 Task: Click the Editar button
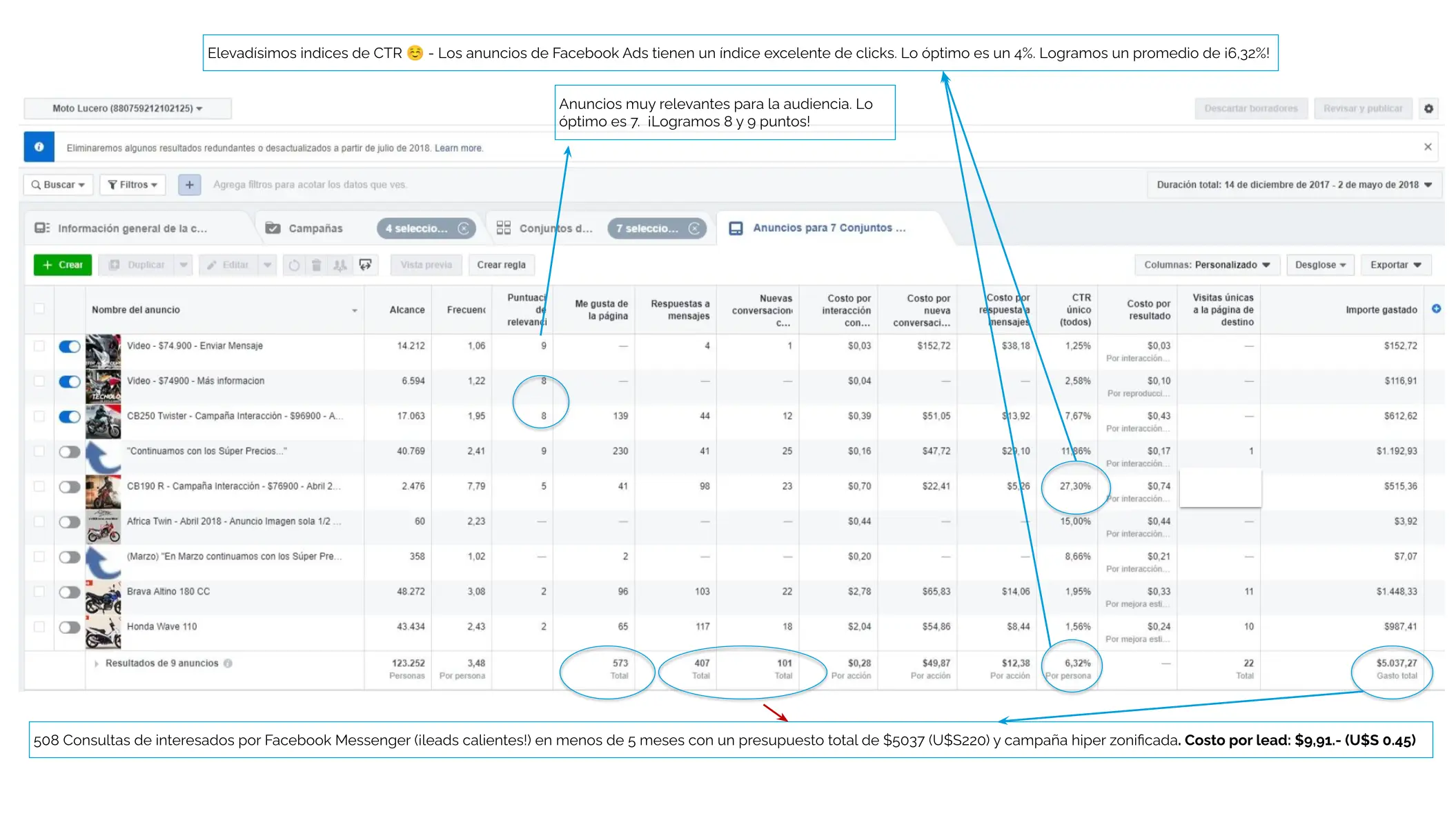tap(228, 265)
